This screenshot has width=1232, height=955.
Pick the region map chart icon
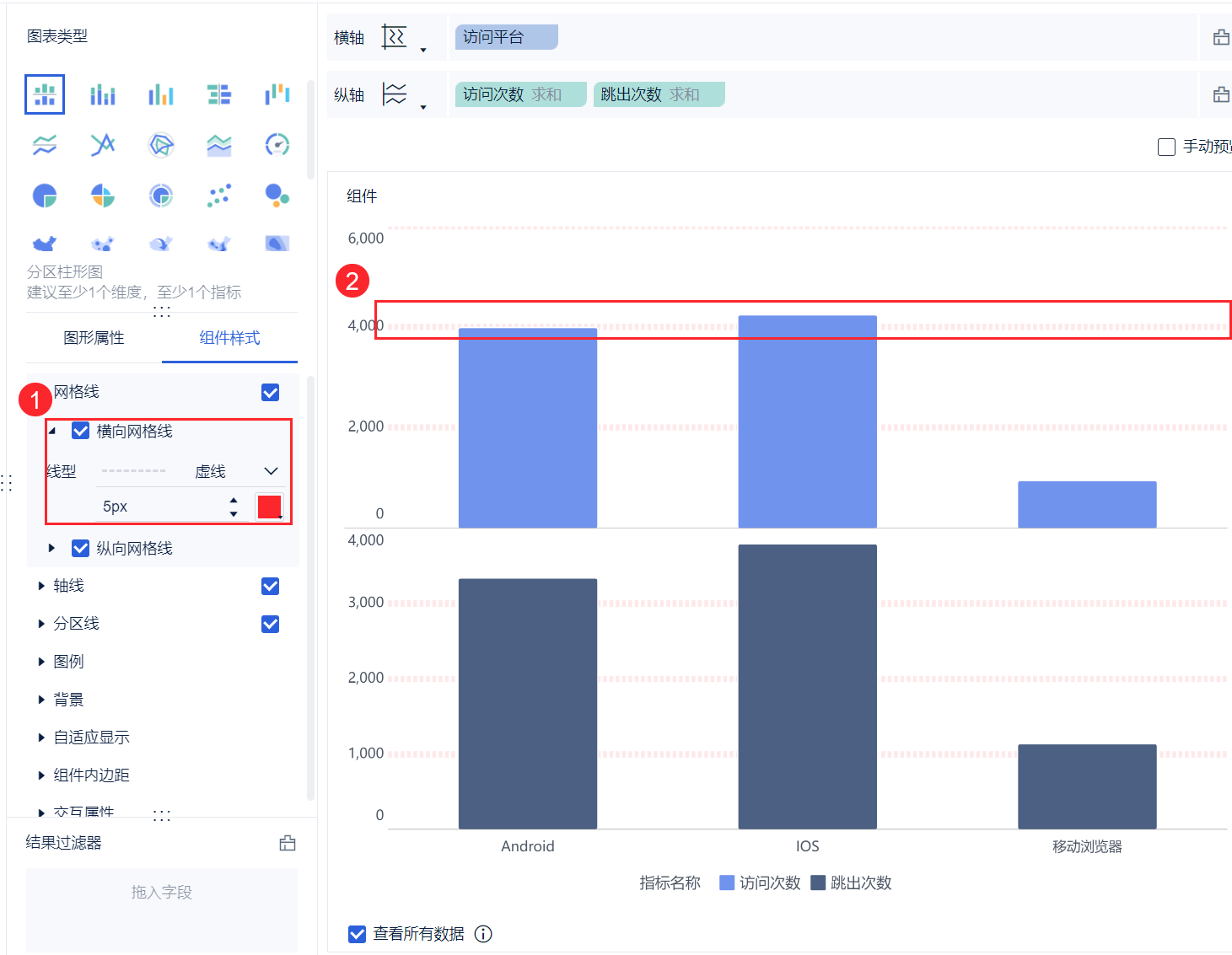tap(45, 244)
